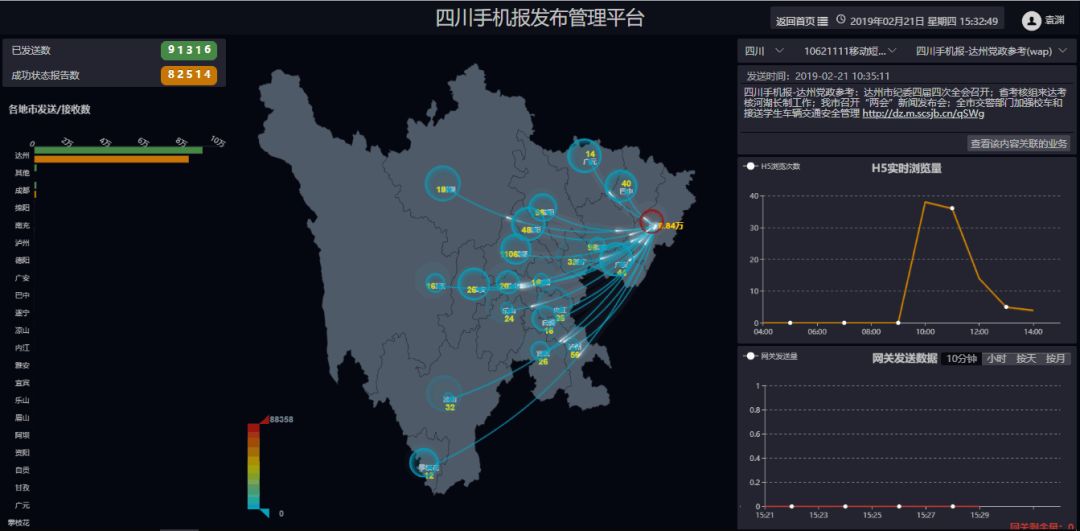Switch gateway chart to 按月 tab

tap(1056, 359)
